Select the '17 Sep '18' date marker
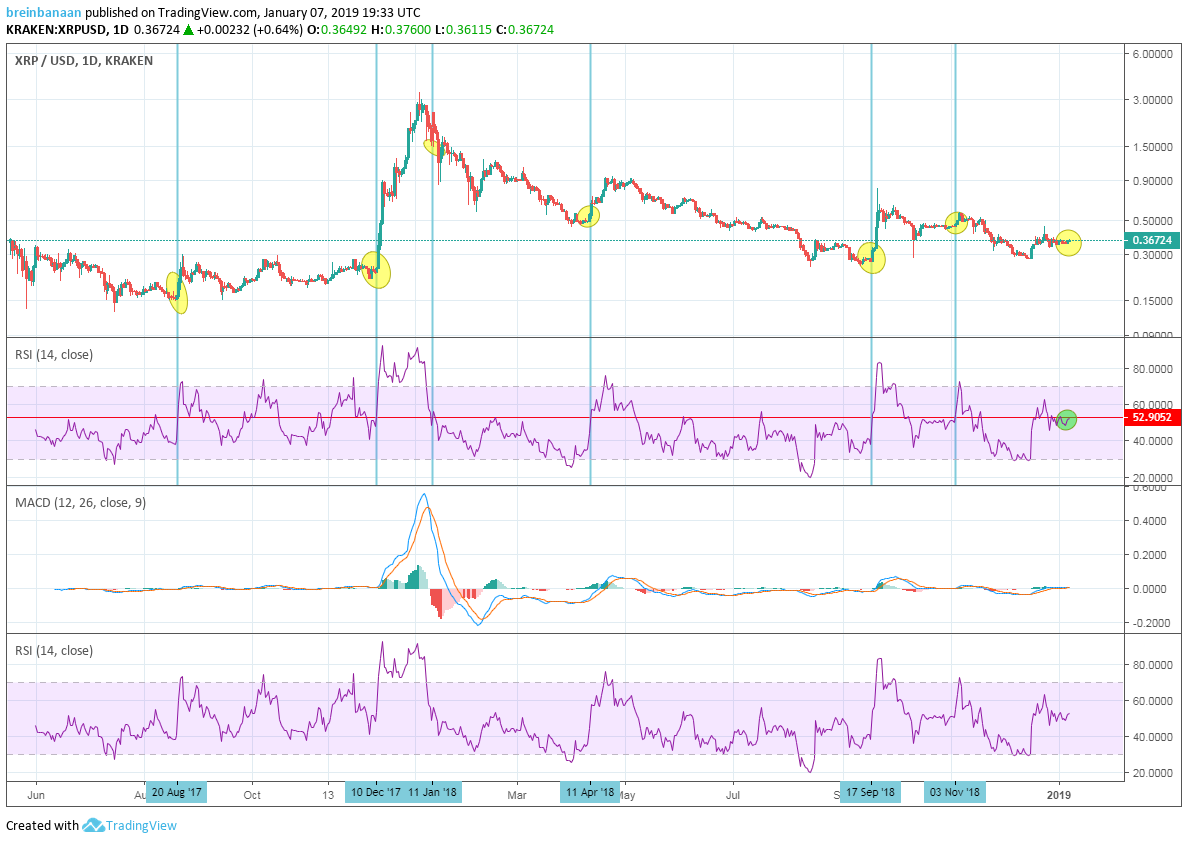Screen dimensions: 1188x843 click(871, 792)
